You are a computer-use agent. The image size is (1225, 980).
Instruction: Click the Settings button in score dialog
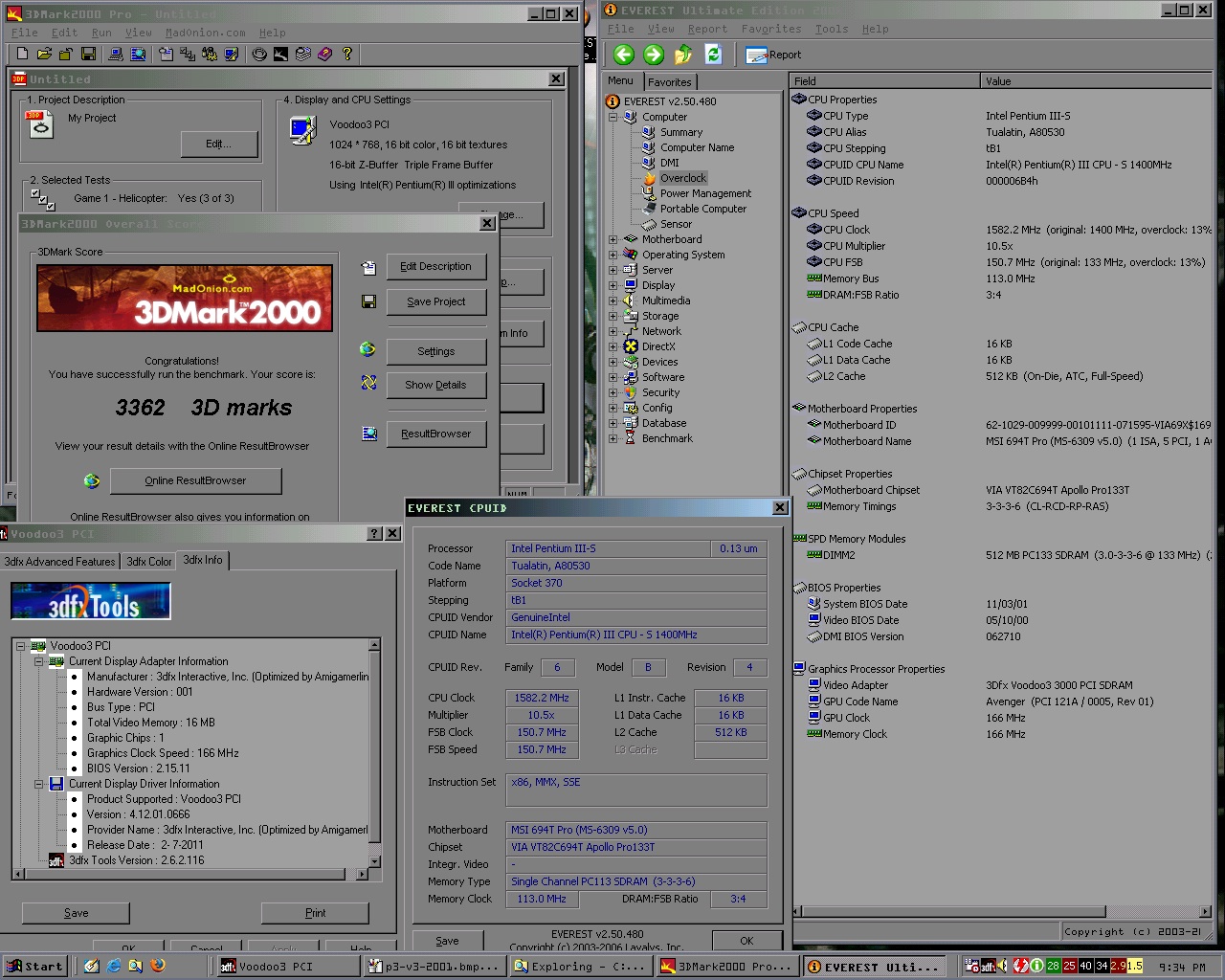pyautogui.click(x=435, y=351)
